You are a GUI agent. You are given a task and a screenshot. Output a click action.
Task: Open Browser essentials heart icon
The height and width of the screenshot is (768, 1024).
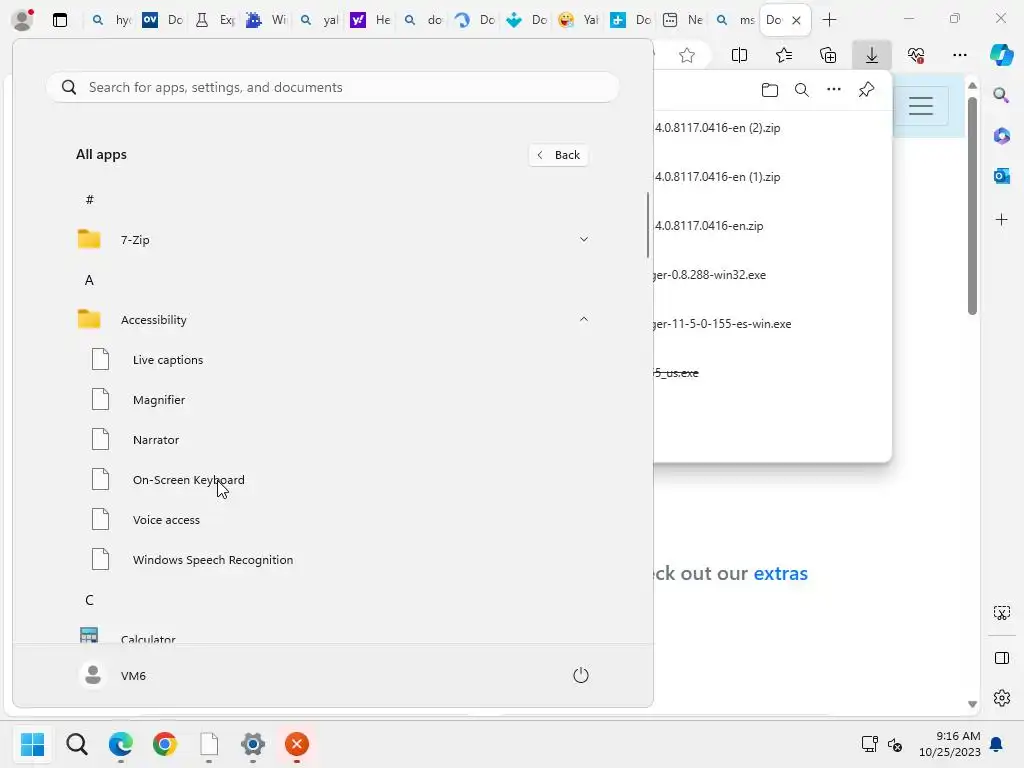click(916, 56)
